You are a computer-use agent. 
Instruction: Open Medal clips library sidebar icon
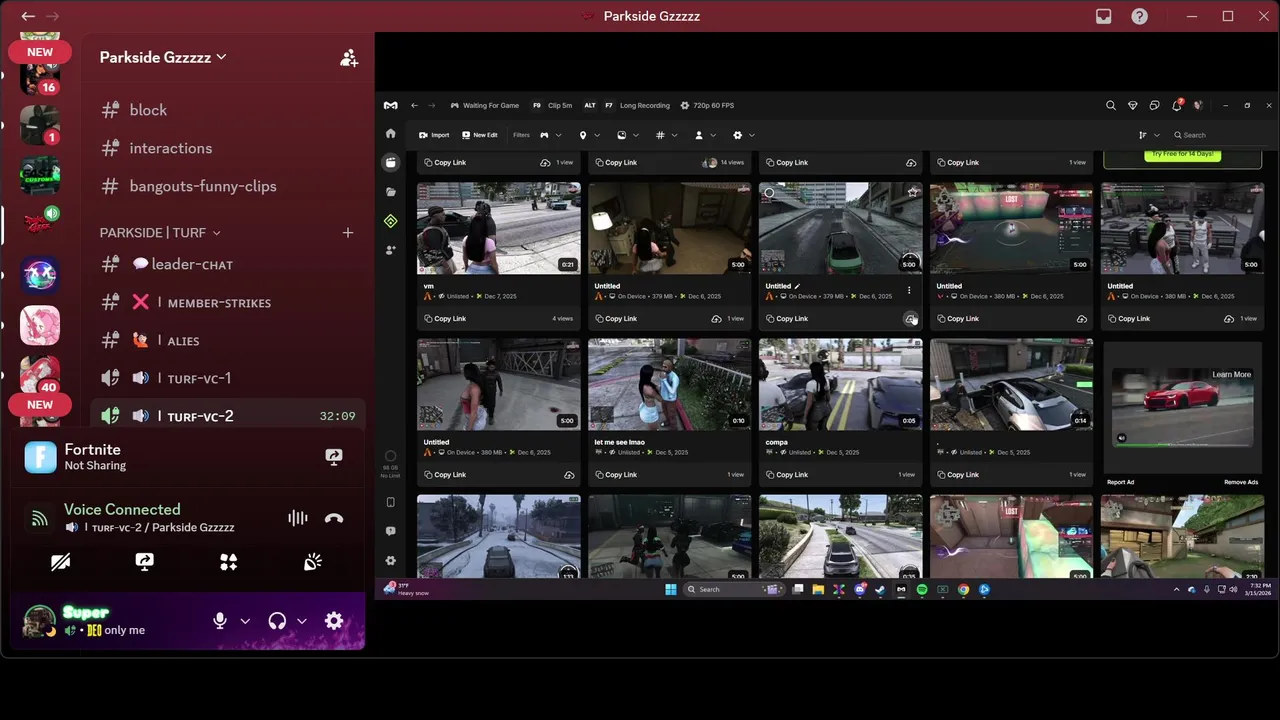click(390, 162)
